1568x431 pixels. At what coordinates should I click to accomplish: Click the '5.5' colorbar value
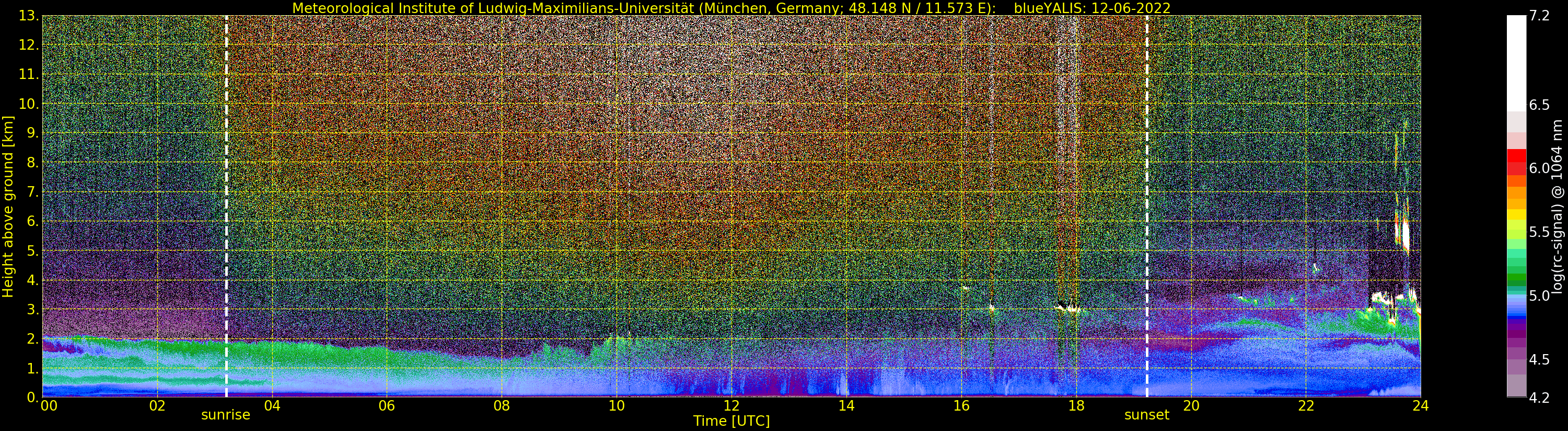coord(1539,232)
